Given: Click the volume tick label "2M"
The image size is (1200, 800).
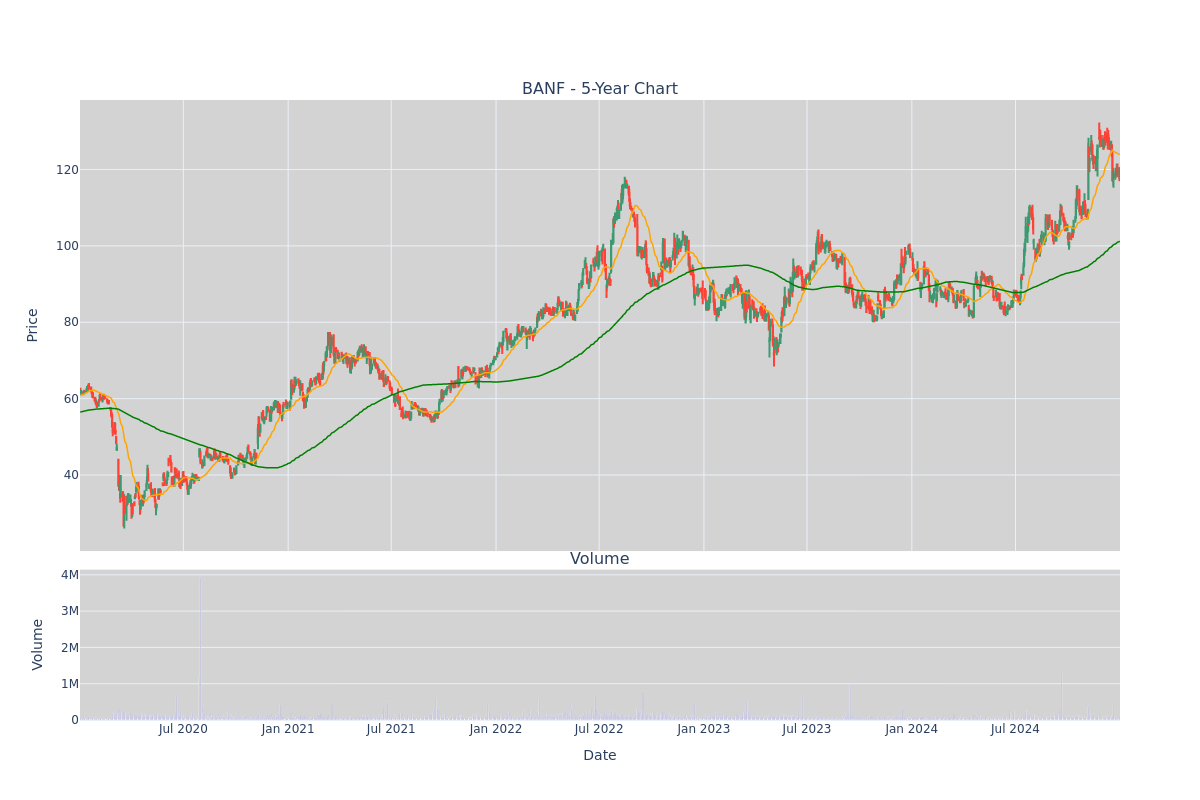Looking at the screenshot, I should [70, 648].
